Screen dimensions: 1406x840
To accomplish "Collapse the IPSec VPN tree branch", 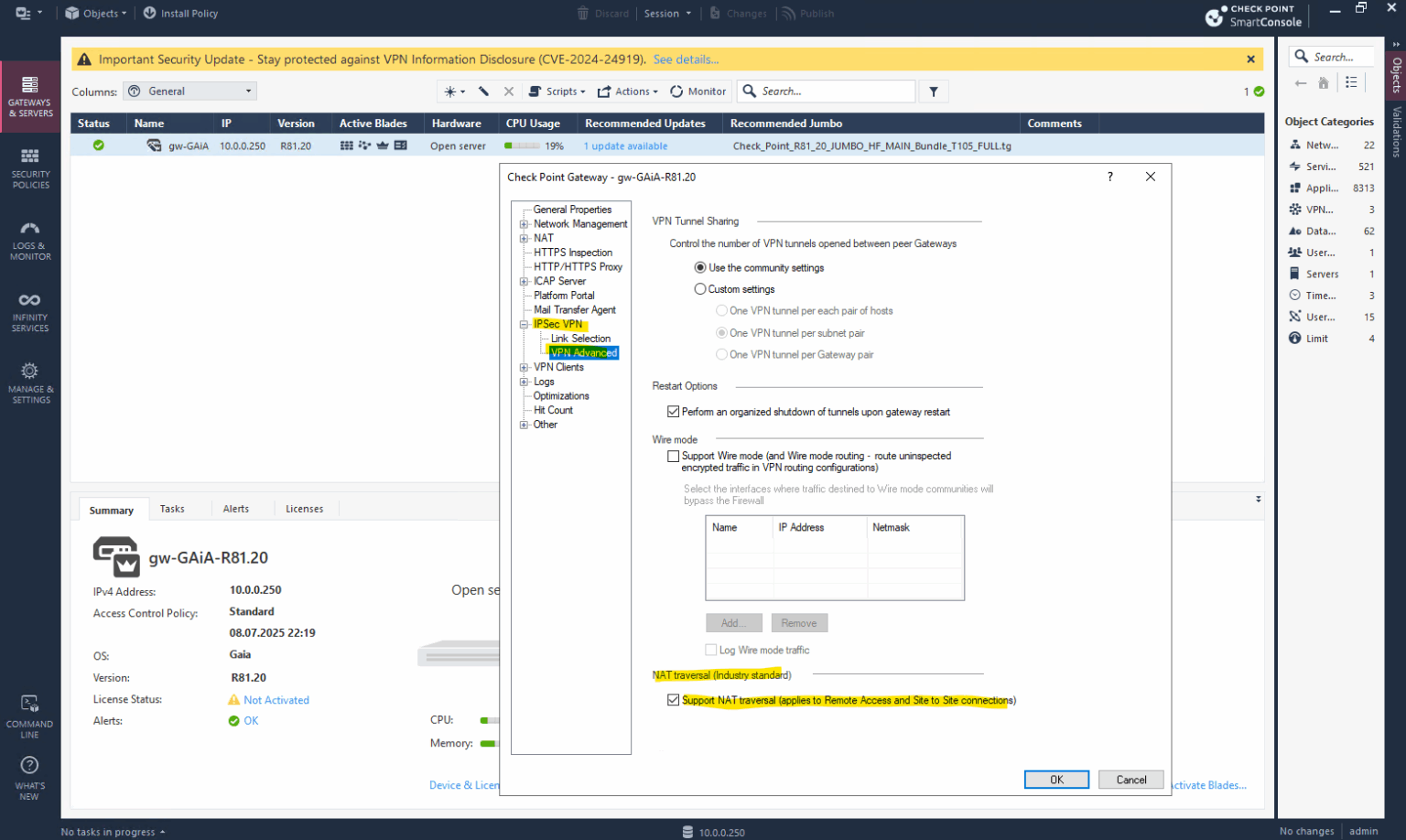I will coord(523,324).
